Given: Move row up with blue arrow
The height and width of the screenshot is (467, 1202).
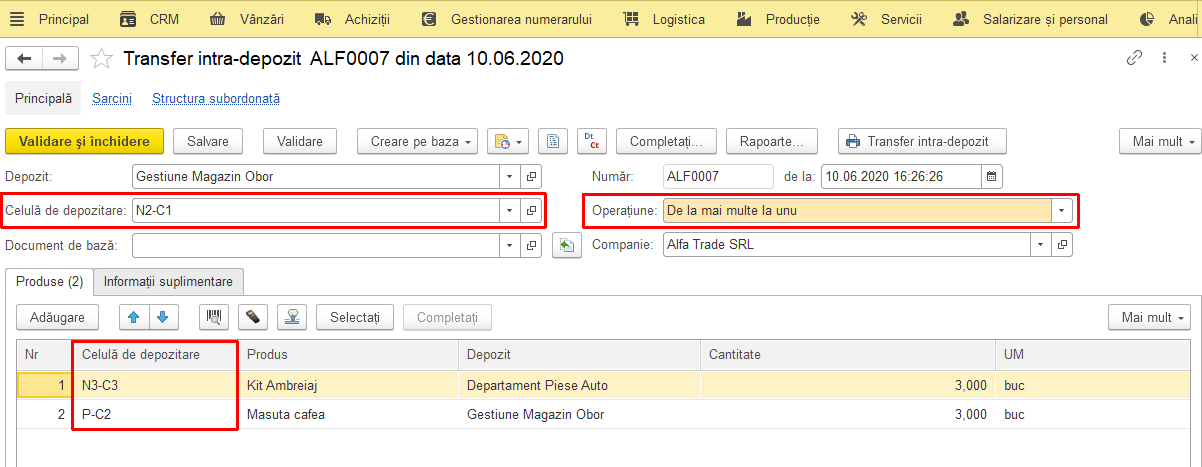Looking at the screenshot, I should point(134,317).
